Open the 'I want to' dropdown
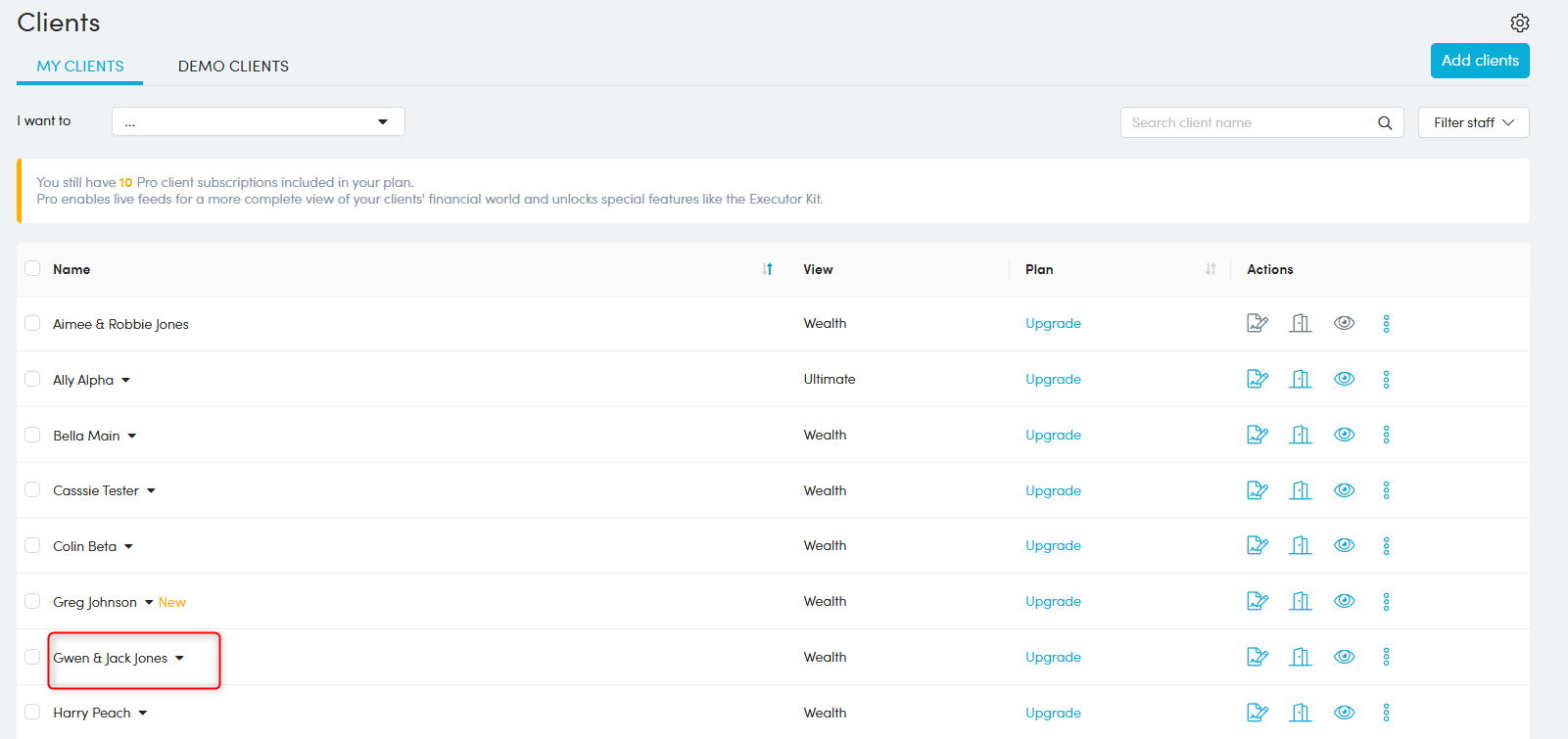1568x739 pixels. 258,121
